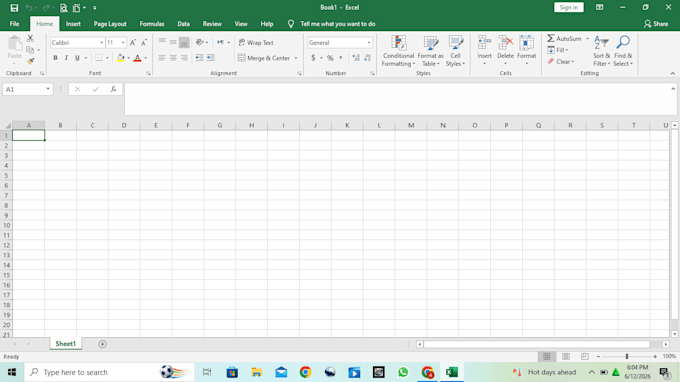
Task: Click Insert cells icon
Action: point(484,42)
